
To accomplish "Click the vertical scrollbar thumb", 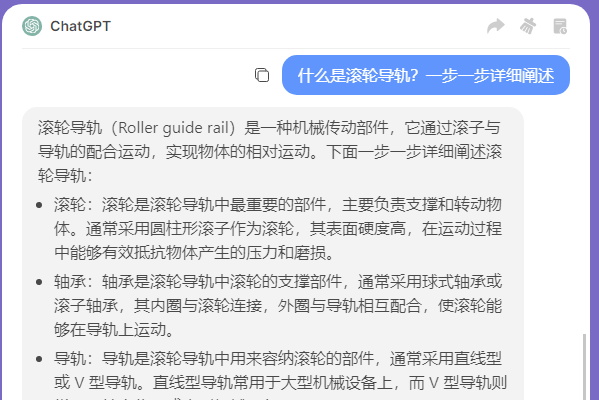I will pyautogui.click(x=584, y=367).
